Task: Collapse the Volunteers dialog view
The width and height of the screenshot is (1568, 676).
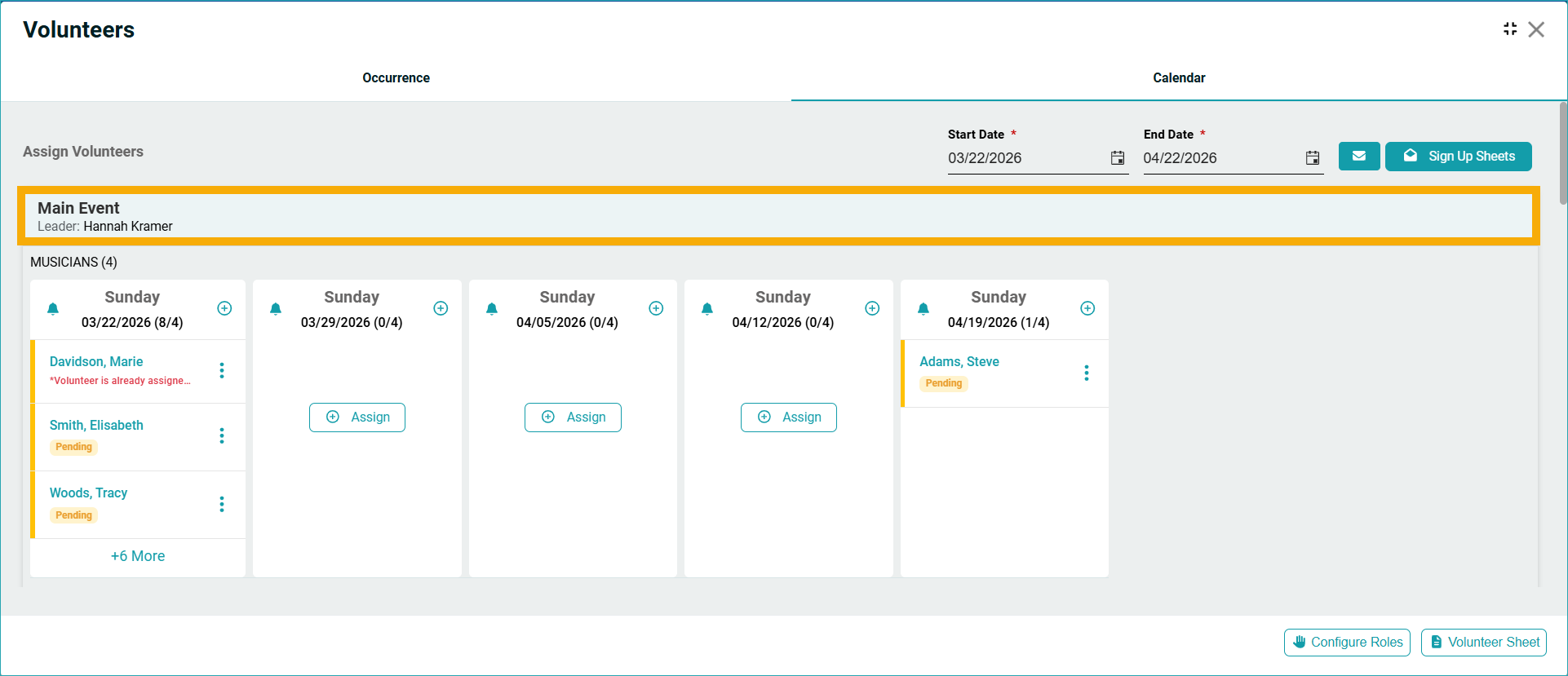Action: click(1510, 29)
